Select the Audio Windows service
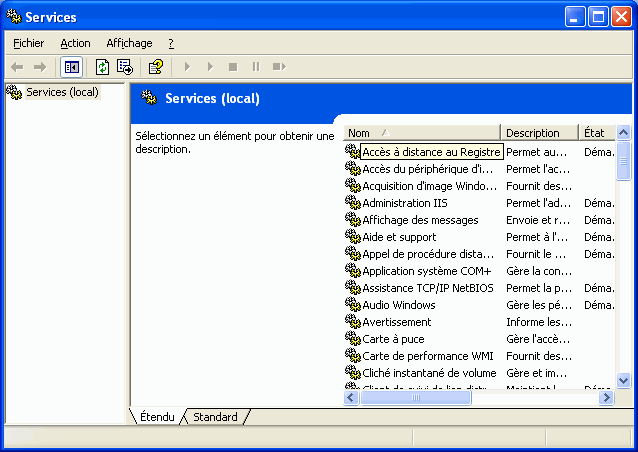The width and height of the screenshot is (638, 452). [x=399, y=305]
